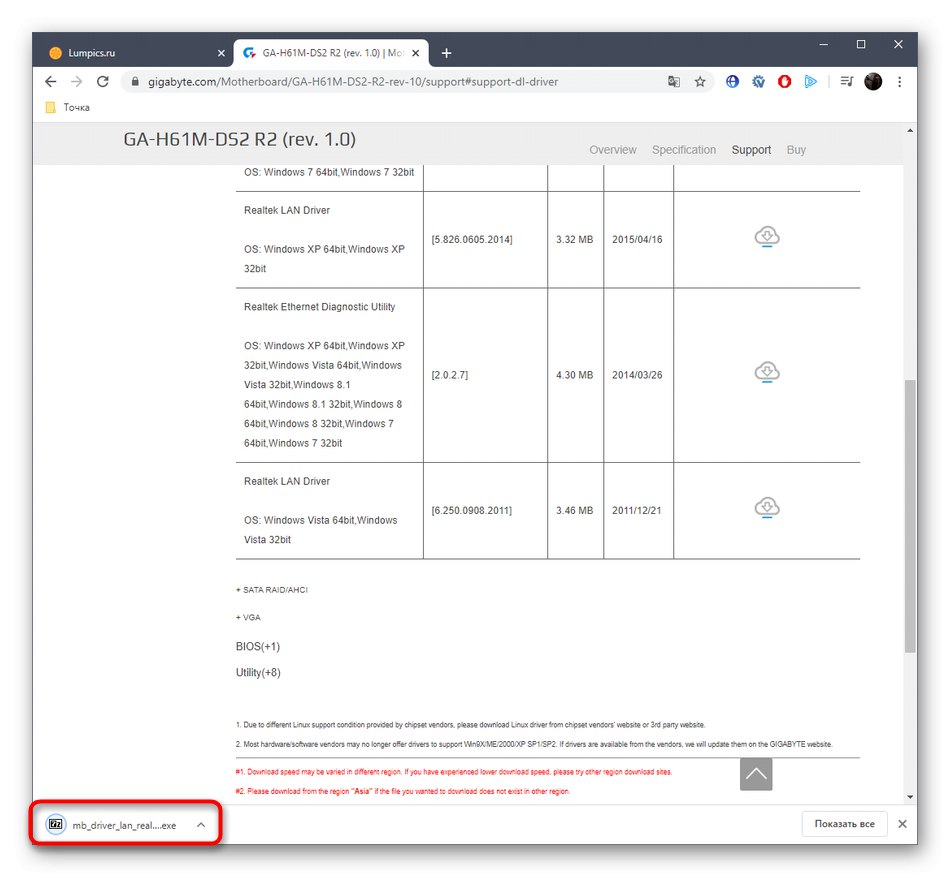The image size is (950, 877).
Task: Open a new browser tab
Action: (447, 53)
